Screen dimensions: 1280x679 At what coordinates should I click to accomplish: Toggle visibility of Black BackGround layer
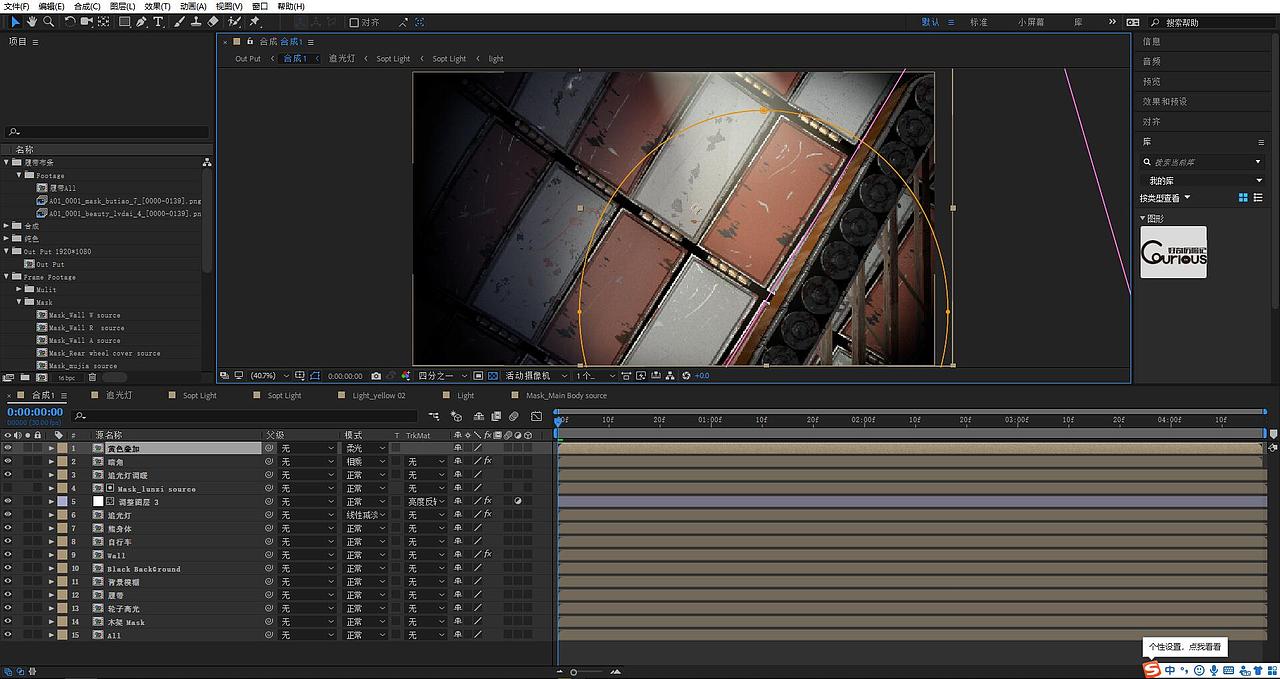pyautogui.click(x=7, y=568)
